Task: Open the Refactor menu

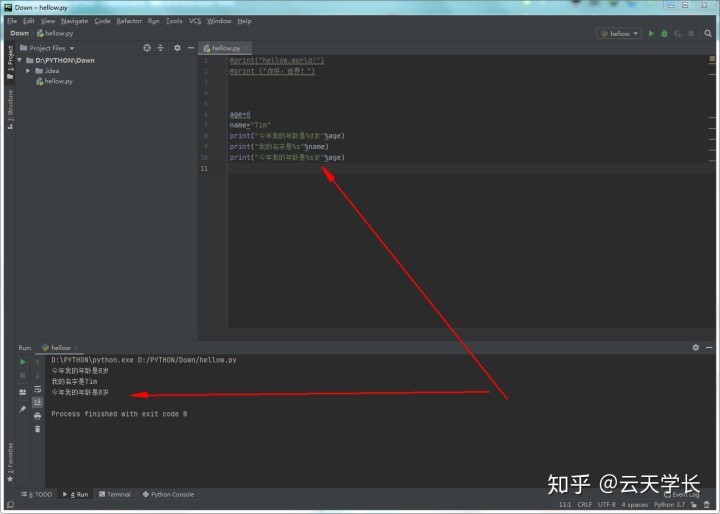Action: [129, 21]
